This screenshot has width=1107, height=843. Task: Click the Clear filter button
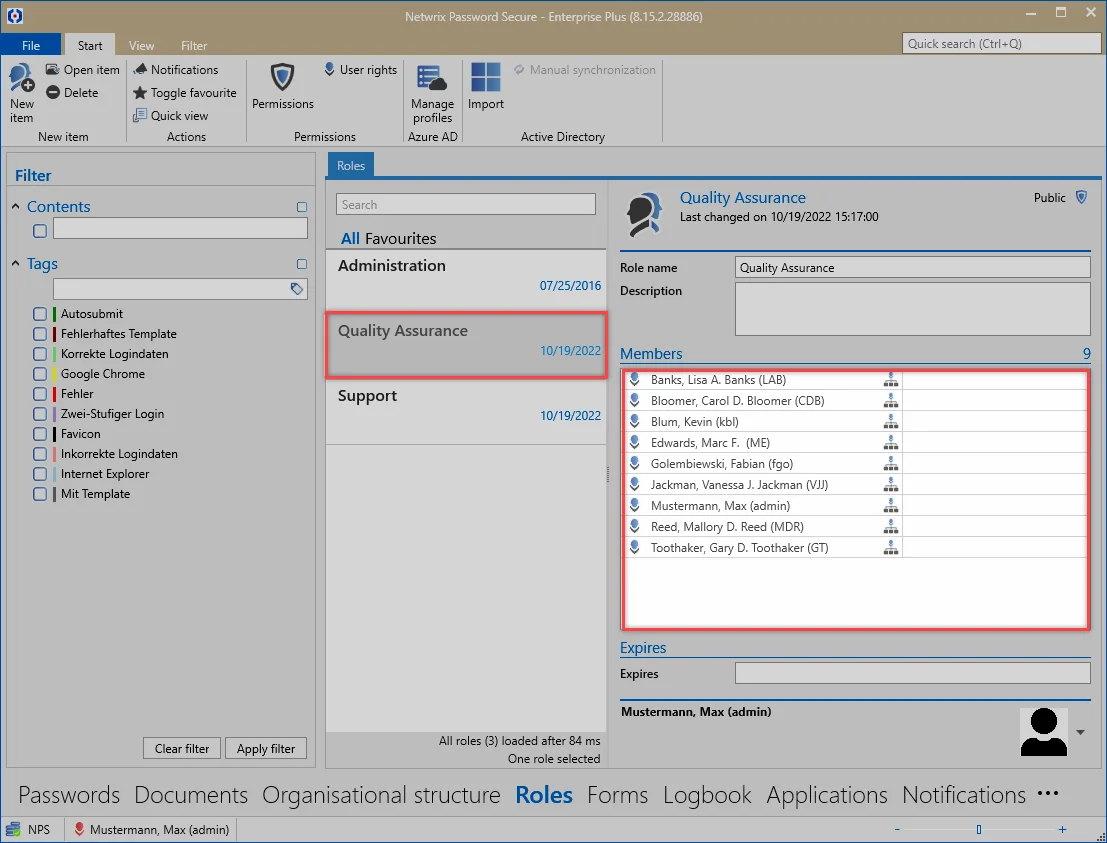182,748
